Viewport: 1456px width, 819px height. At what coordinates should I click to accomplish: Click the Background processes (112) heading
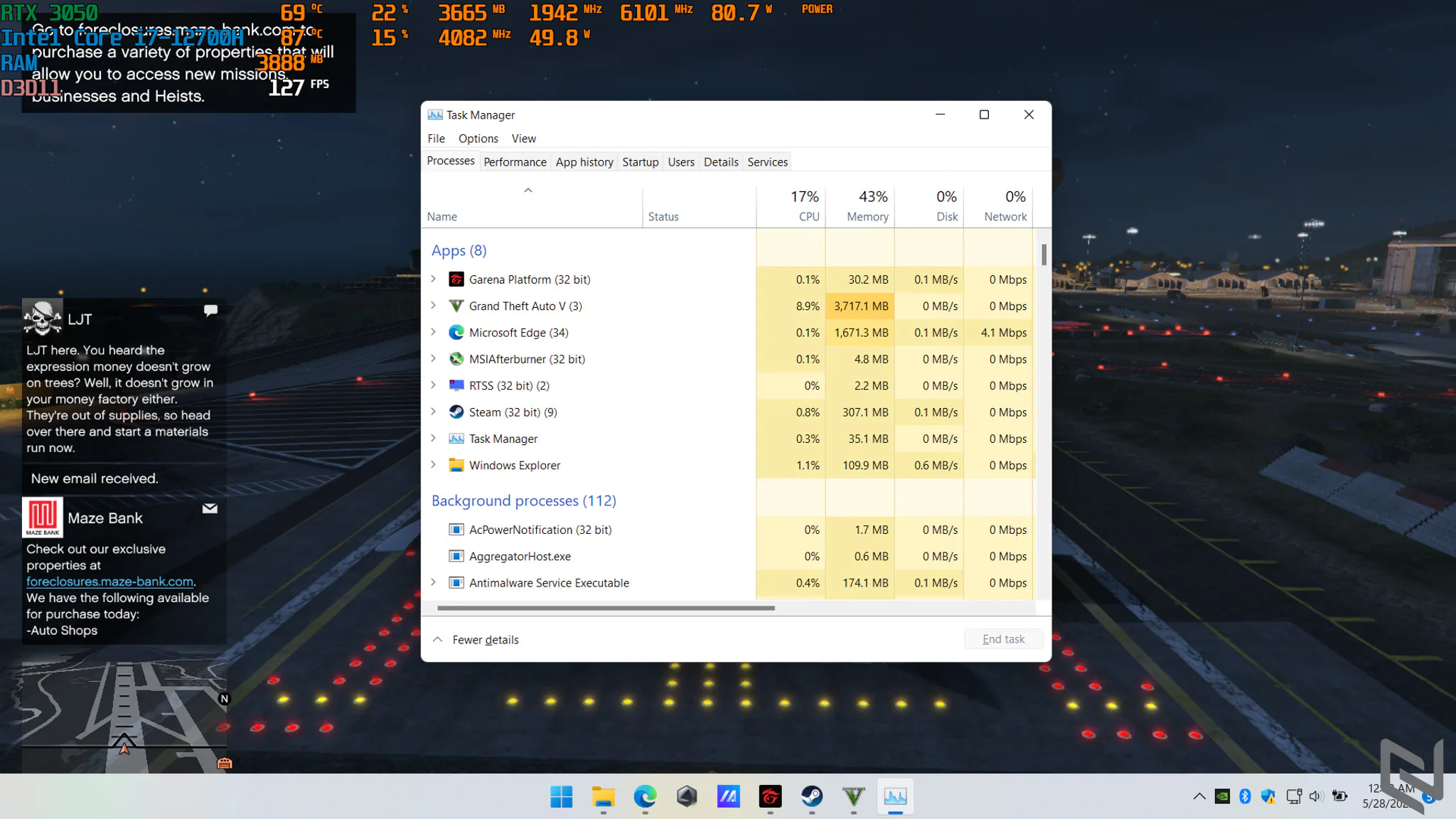[523, 500]
